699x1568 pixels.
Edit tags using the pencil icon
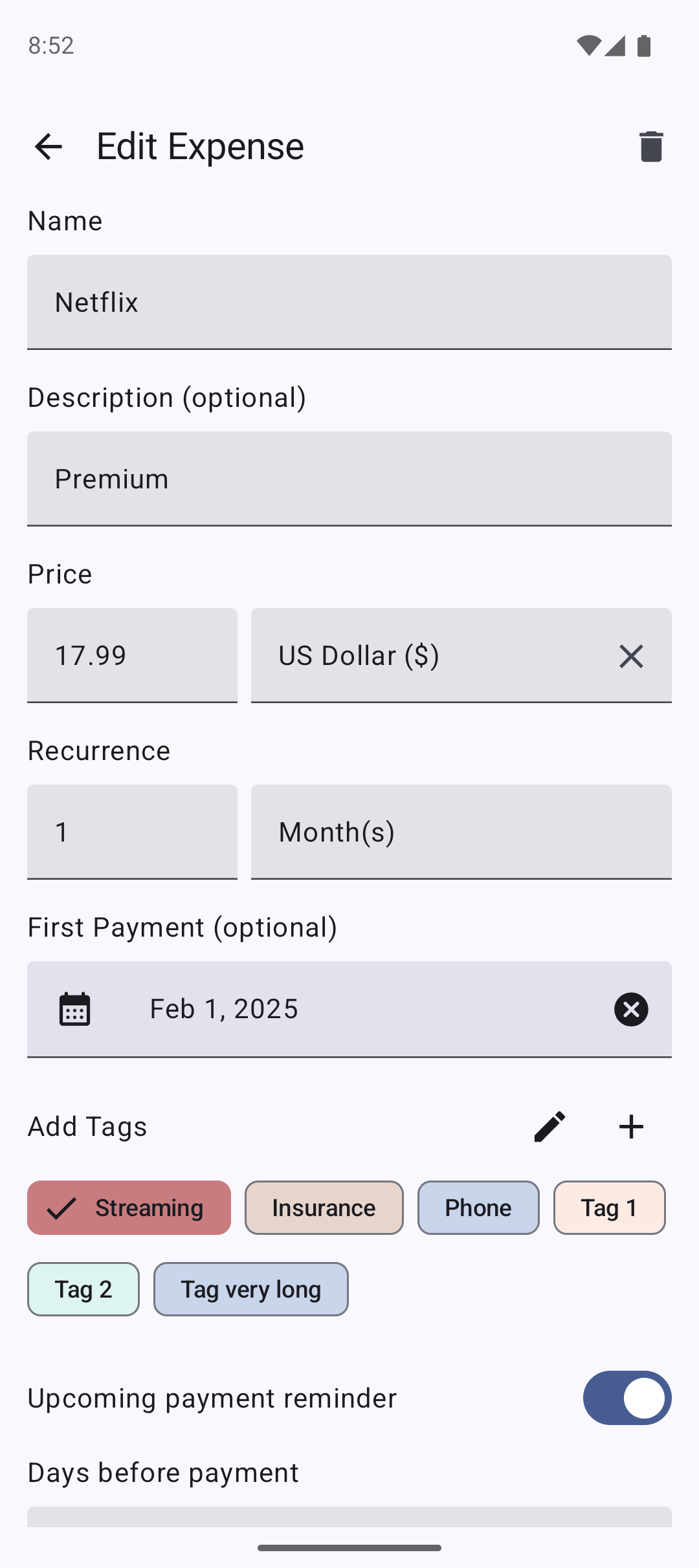point(549,1127)
